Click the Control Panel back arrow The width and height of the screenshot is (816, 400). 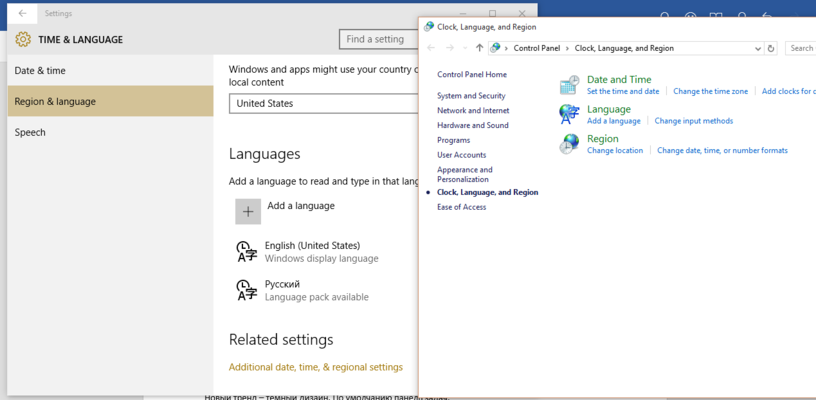[x=431, y=48]
